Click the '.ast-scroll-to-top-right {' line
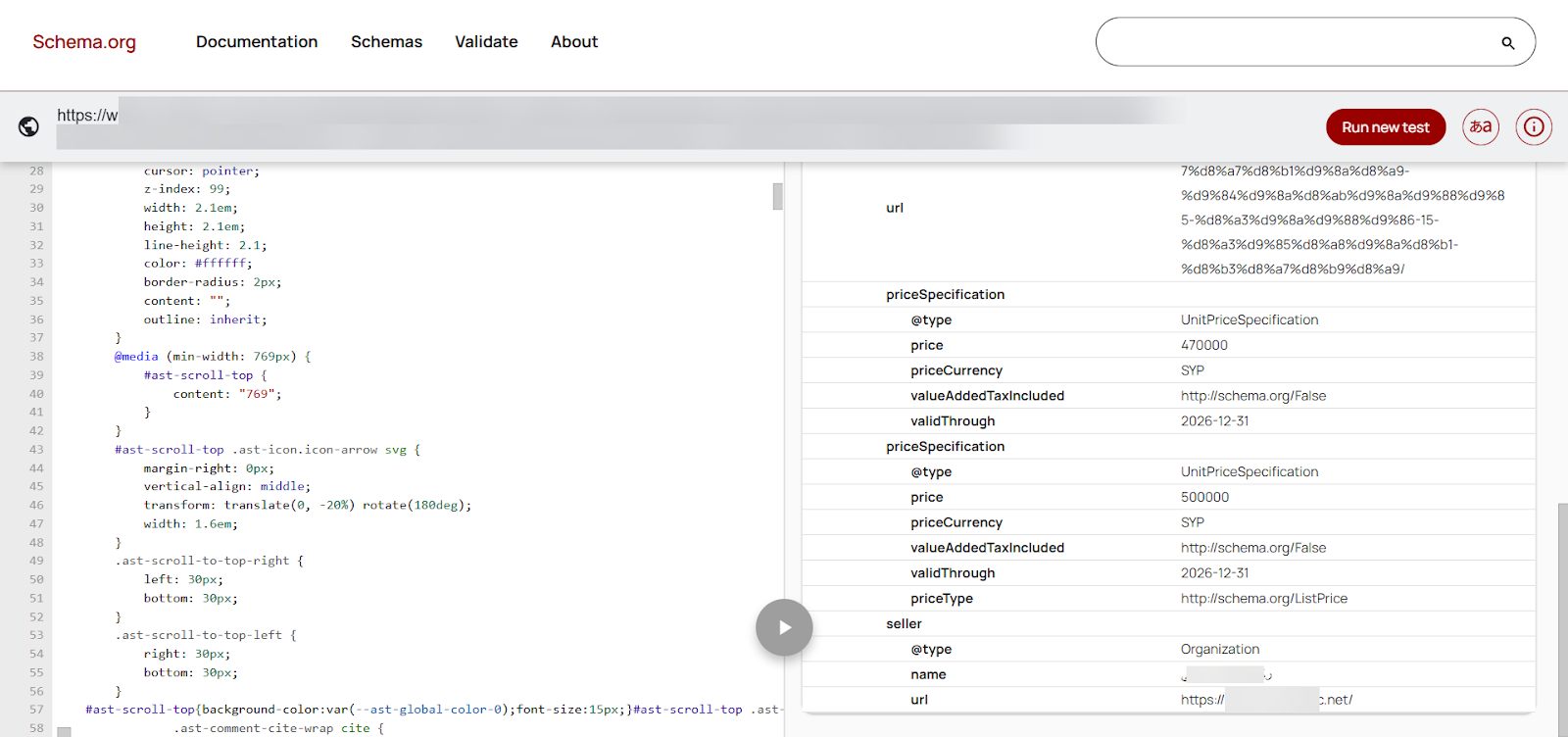The width and height of the screenshot is (1568, 737). click(210, 561)
